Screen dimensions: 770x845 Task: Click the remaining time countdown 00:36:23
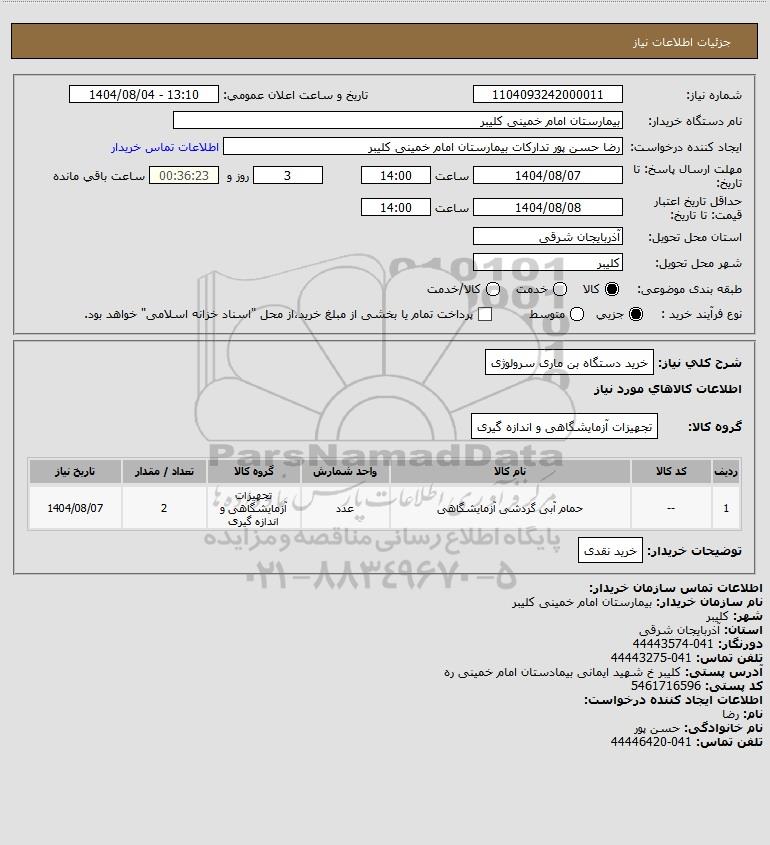[x=184, y=175]
